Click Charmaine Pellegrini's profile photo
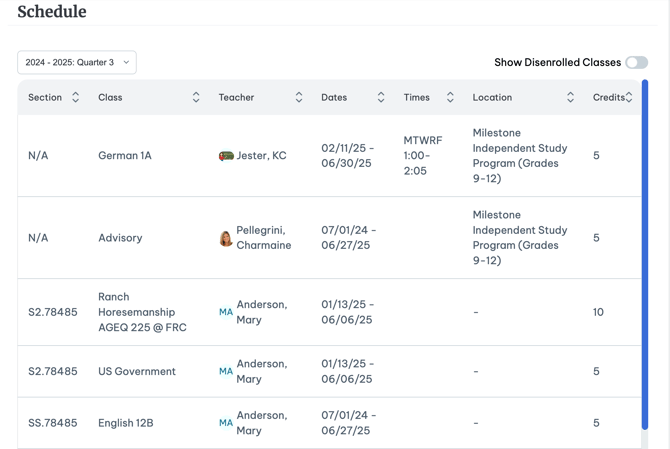The image size is (670, 449). tap(226, 238)
